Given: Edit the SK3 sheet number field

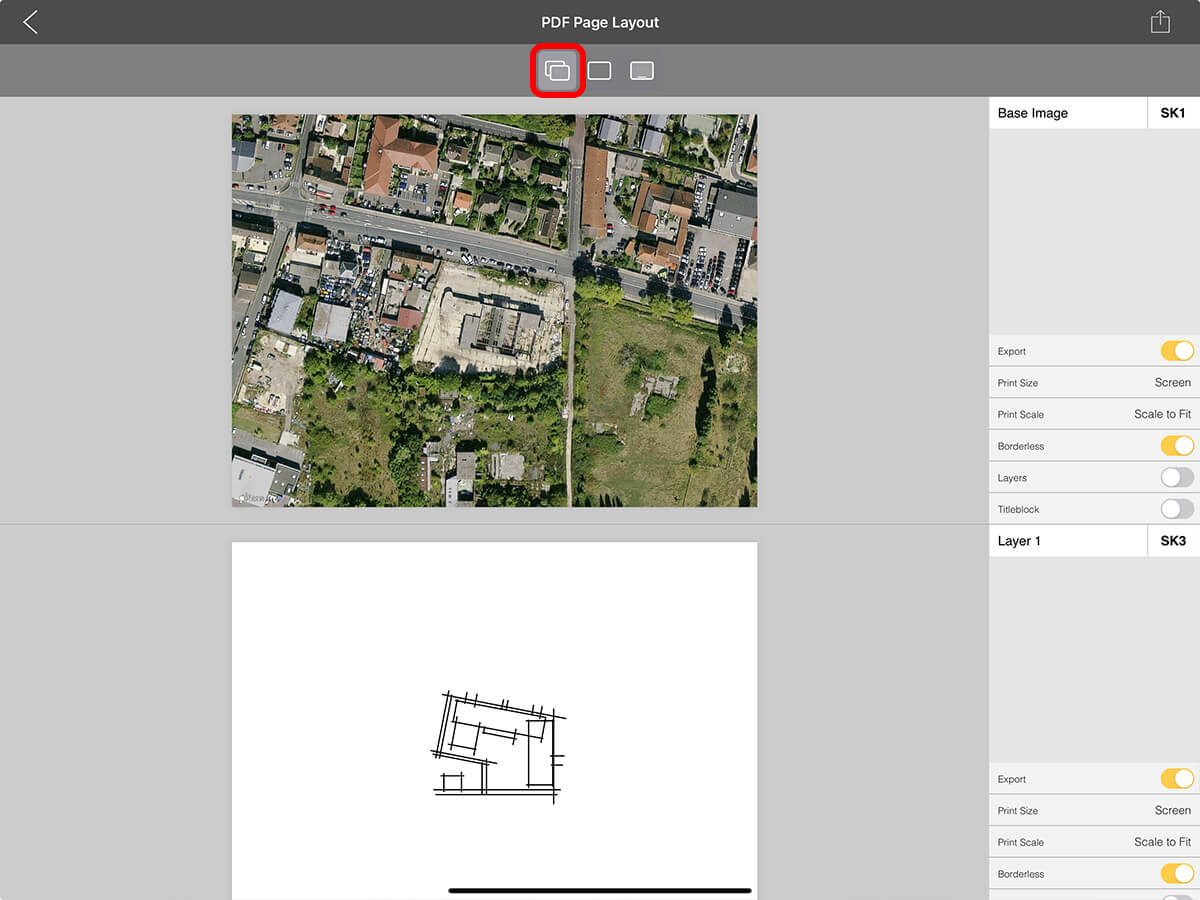Looking at the screenshot, I should 1173,541.
